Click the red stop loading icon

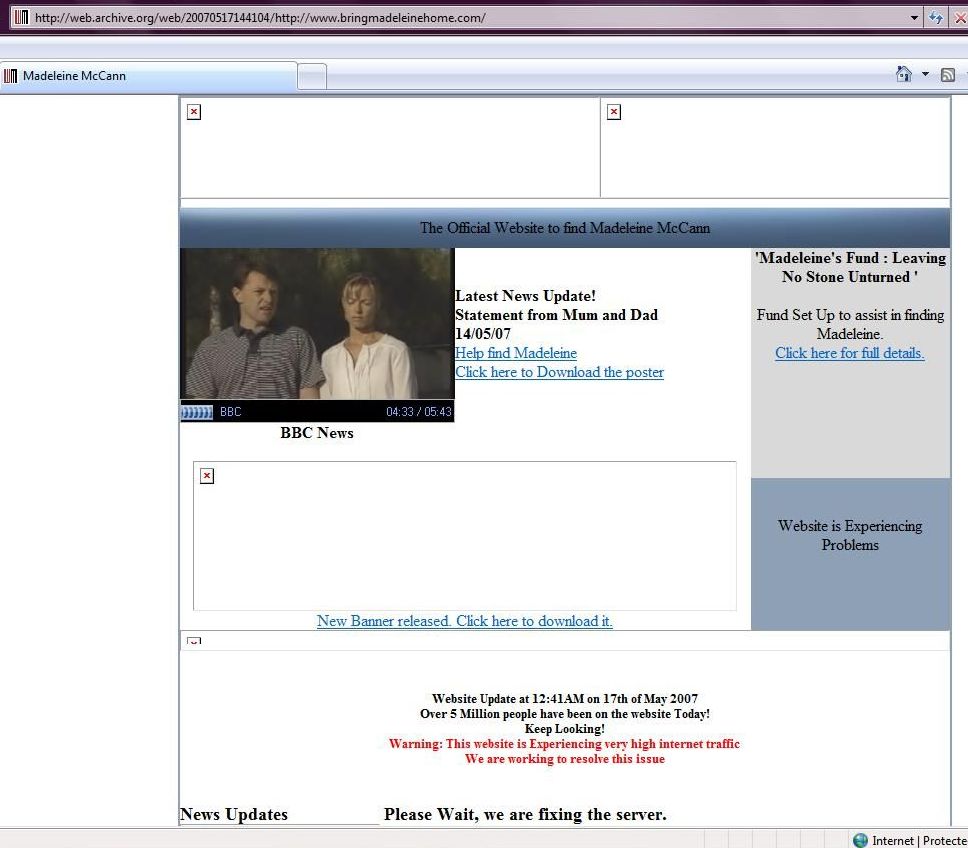click(x=961, y=18)
